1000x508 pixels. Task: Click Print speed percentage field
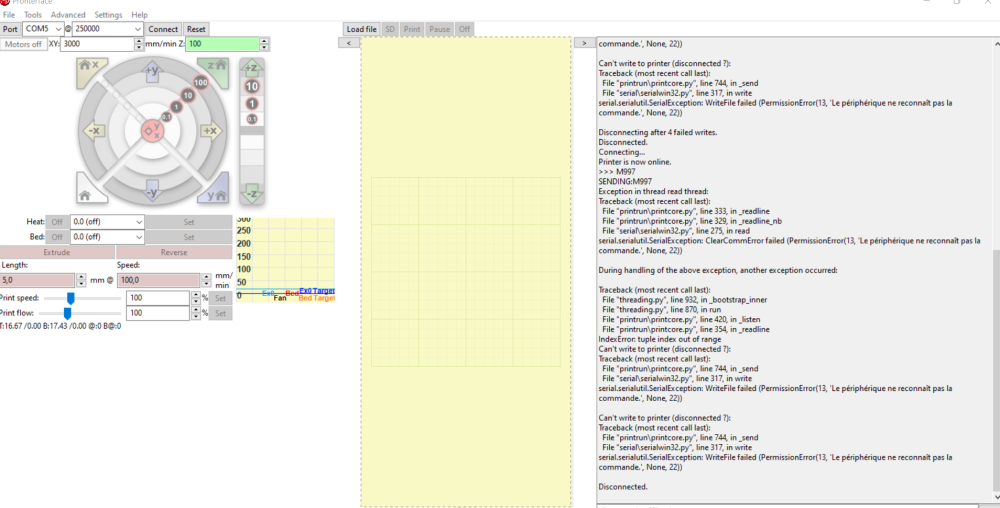pos(158,298)
